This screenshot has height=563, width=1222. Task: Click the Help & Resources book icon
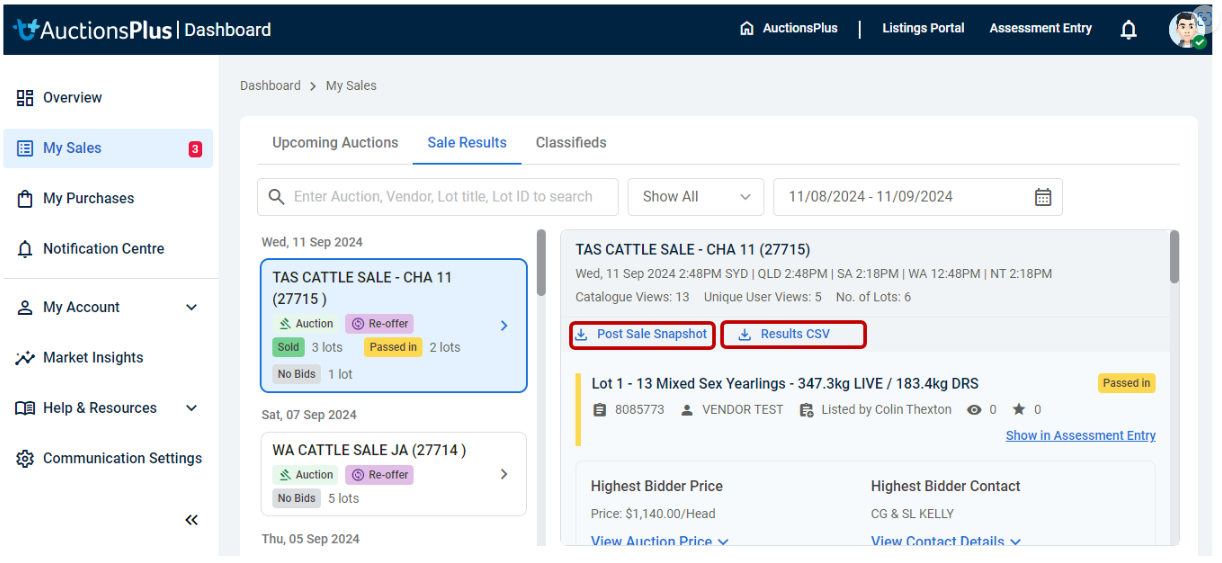point(25,408)
